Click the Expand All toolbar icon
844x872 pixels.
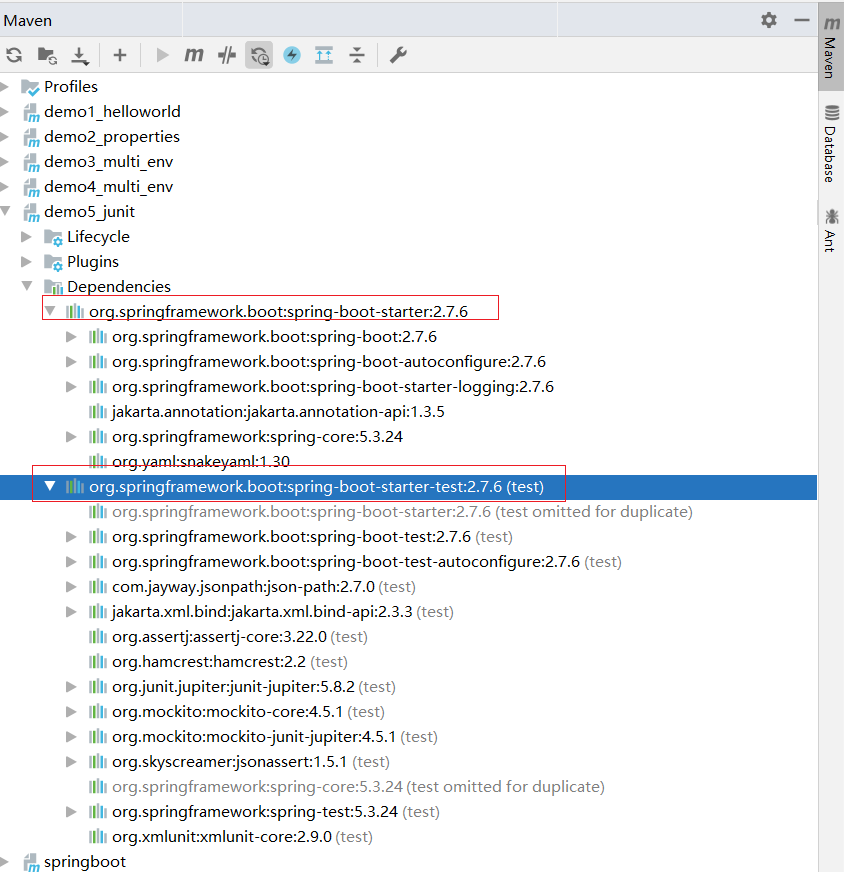point(324,55)
